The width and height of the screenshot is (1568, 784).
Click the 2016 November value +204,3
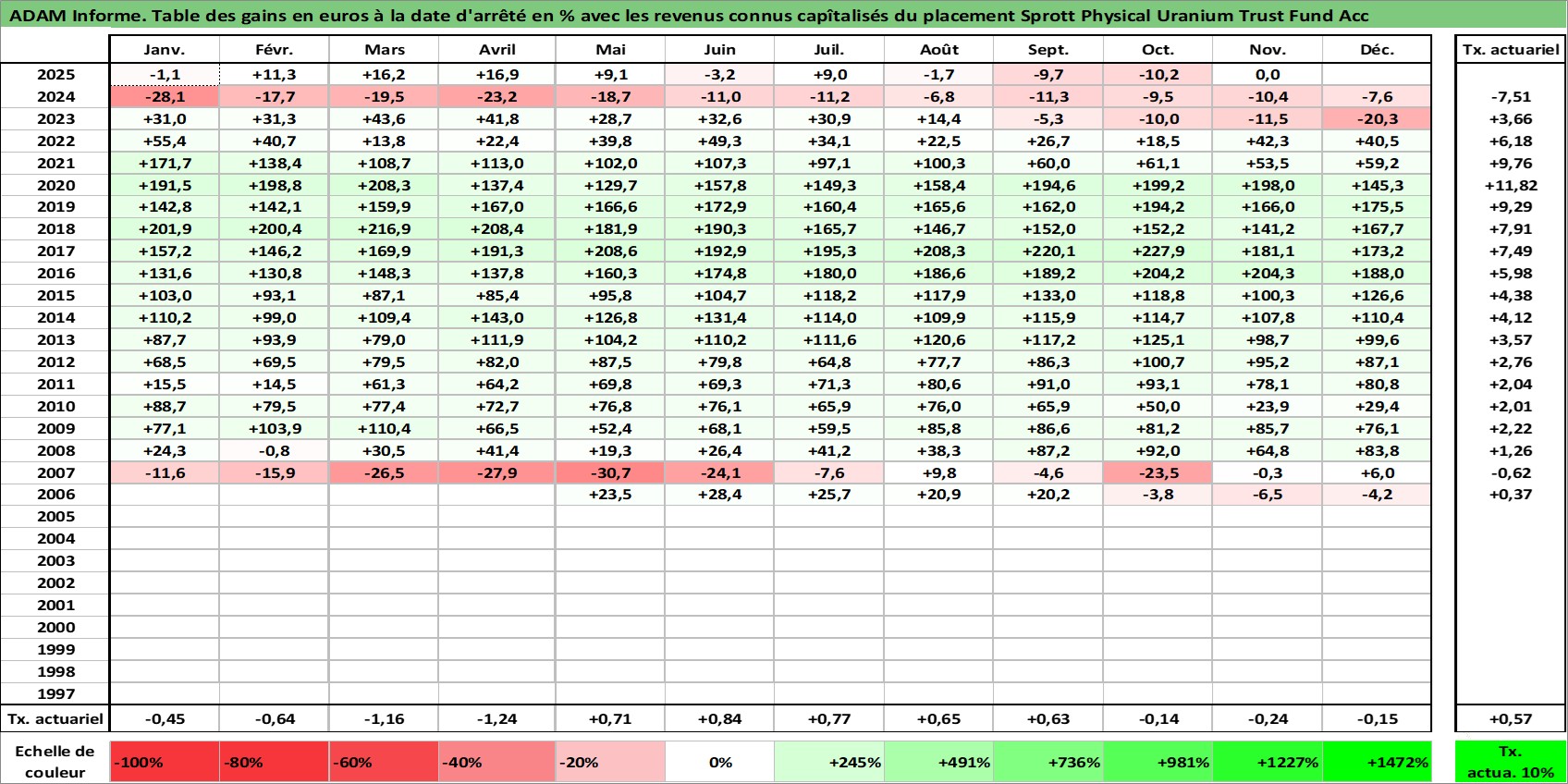pyautogui.click(x=1268, y=274)
